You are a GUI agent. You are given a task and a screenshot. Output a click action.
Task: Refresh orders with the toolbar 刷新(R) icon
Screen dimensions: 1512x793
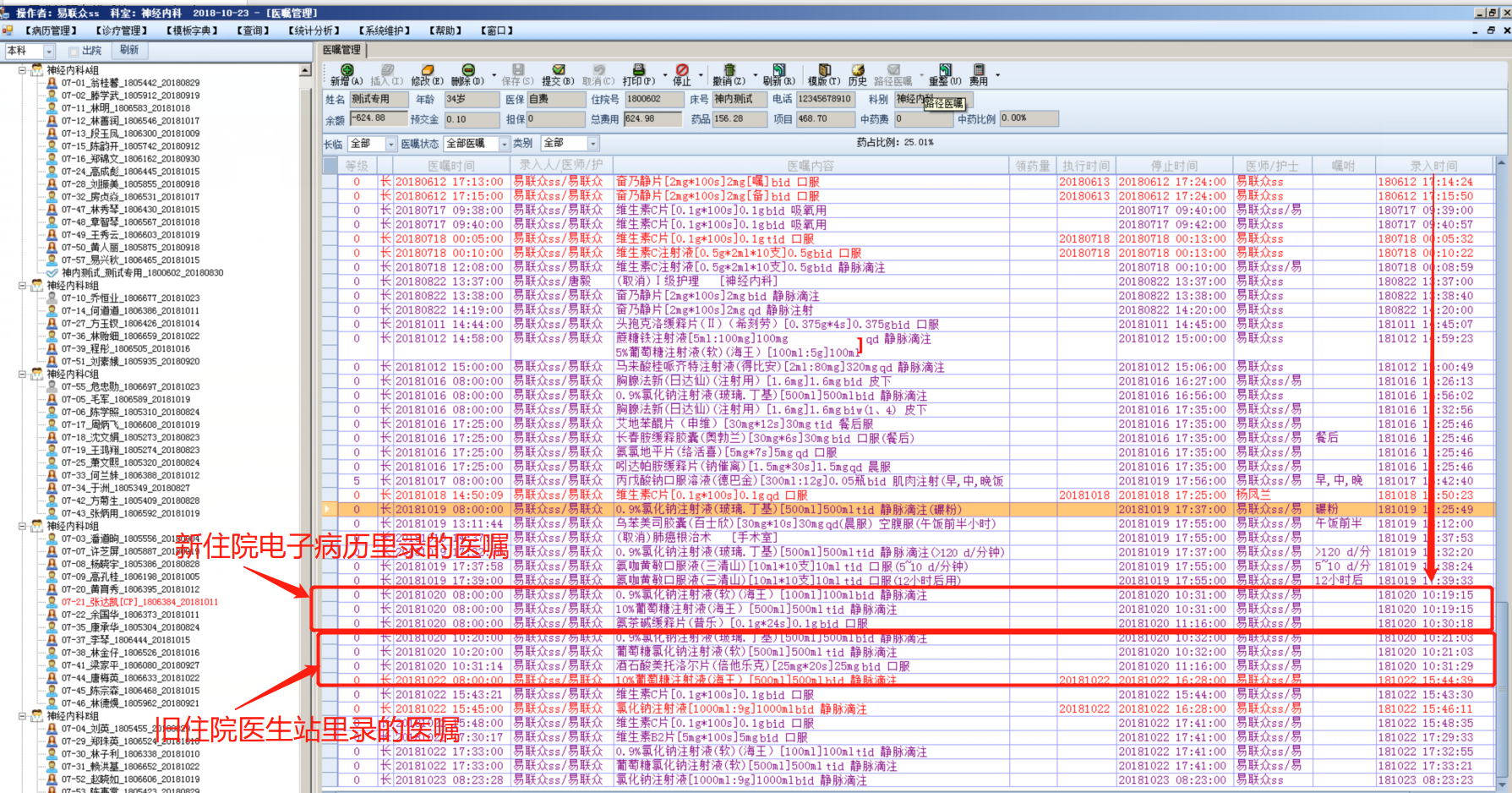(x=778, y=70)
